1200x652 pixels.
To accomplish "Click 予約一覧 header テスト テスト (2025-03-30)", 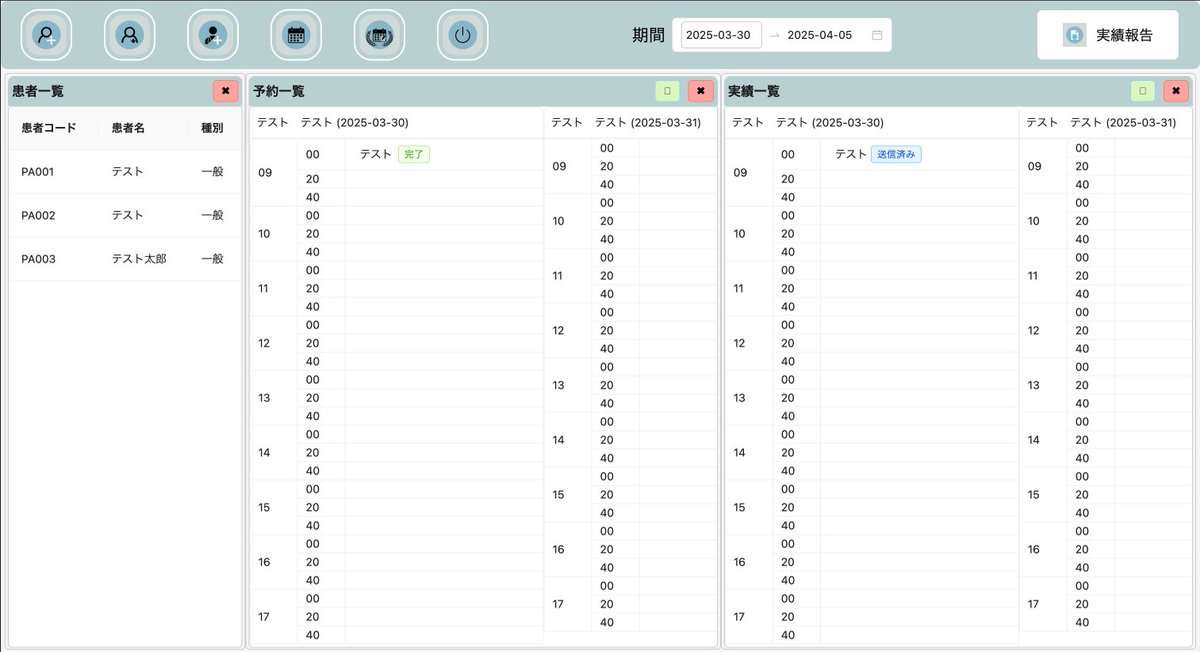I will pos(333,122).
